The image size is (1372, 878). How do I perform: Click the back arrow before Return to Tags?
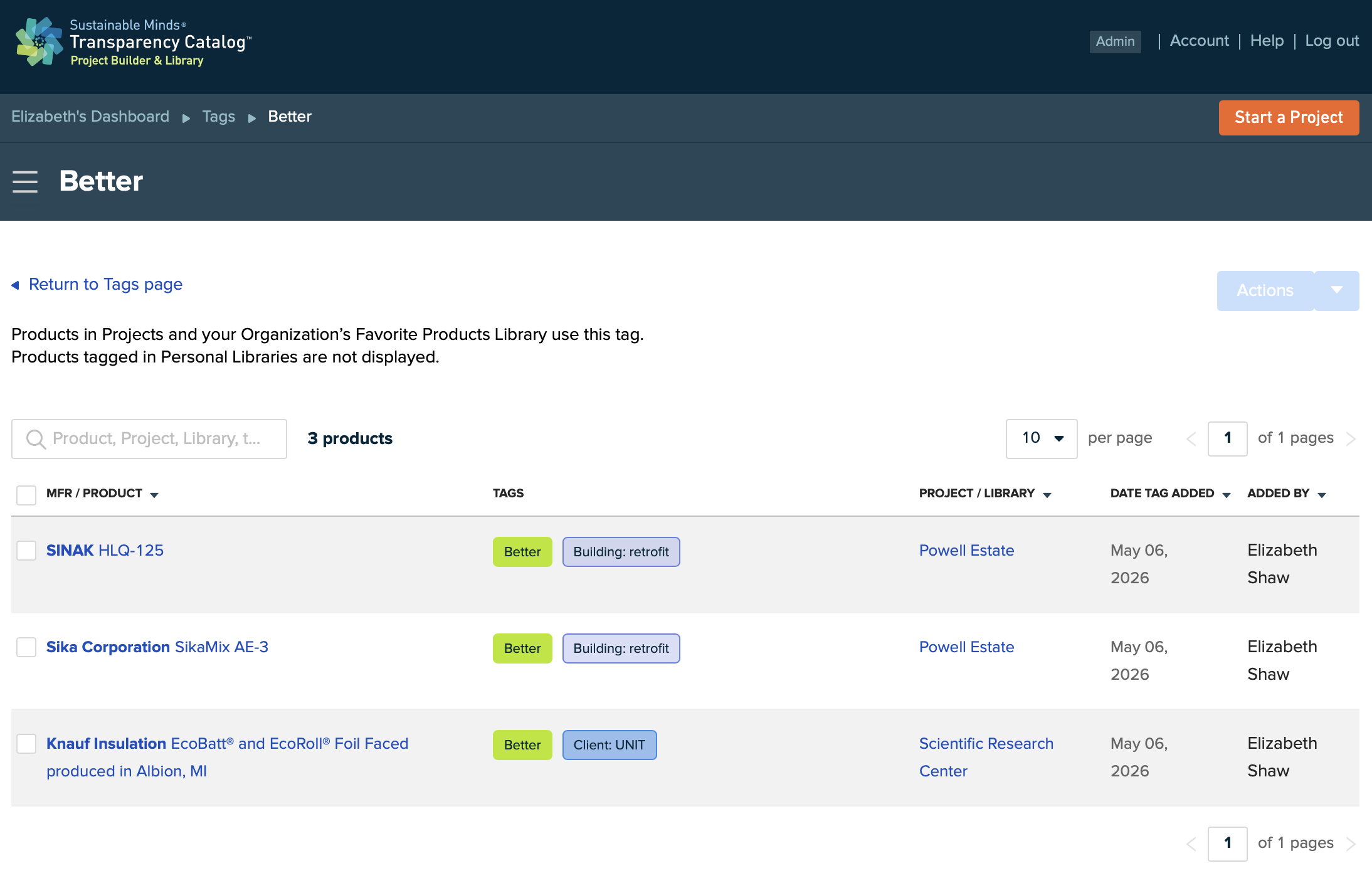tap(16, 285)
